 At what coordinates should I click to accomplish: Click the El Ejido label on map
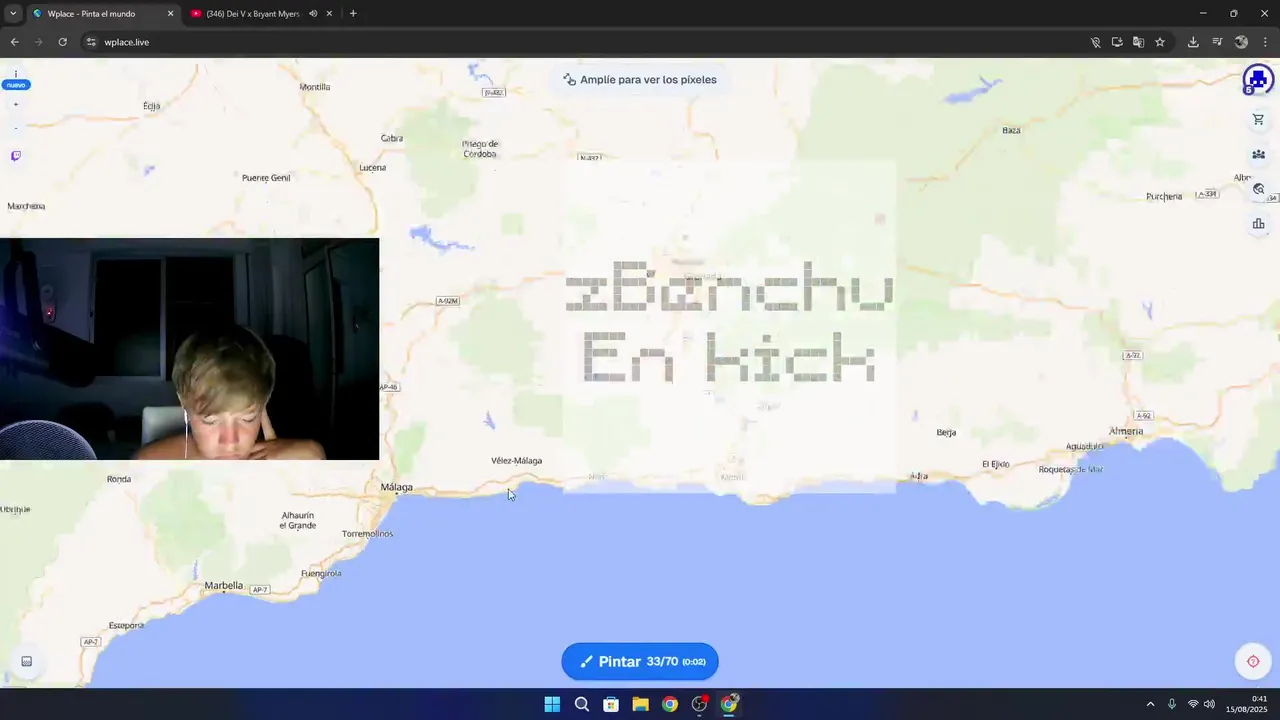[995, 464]
